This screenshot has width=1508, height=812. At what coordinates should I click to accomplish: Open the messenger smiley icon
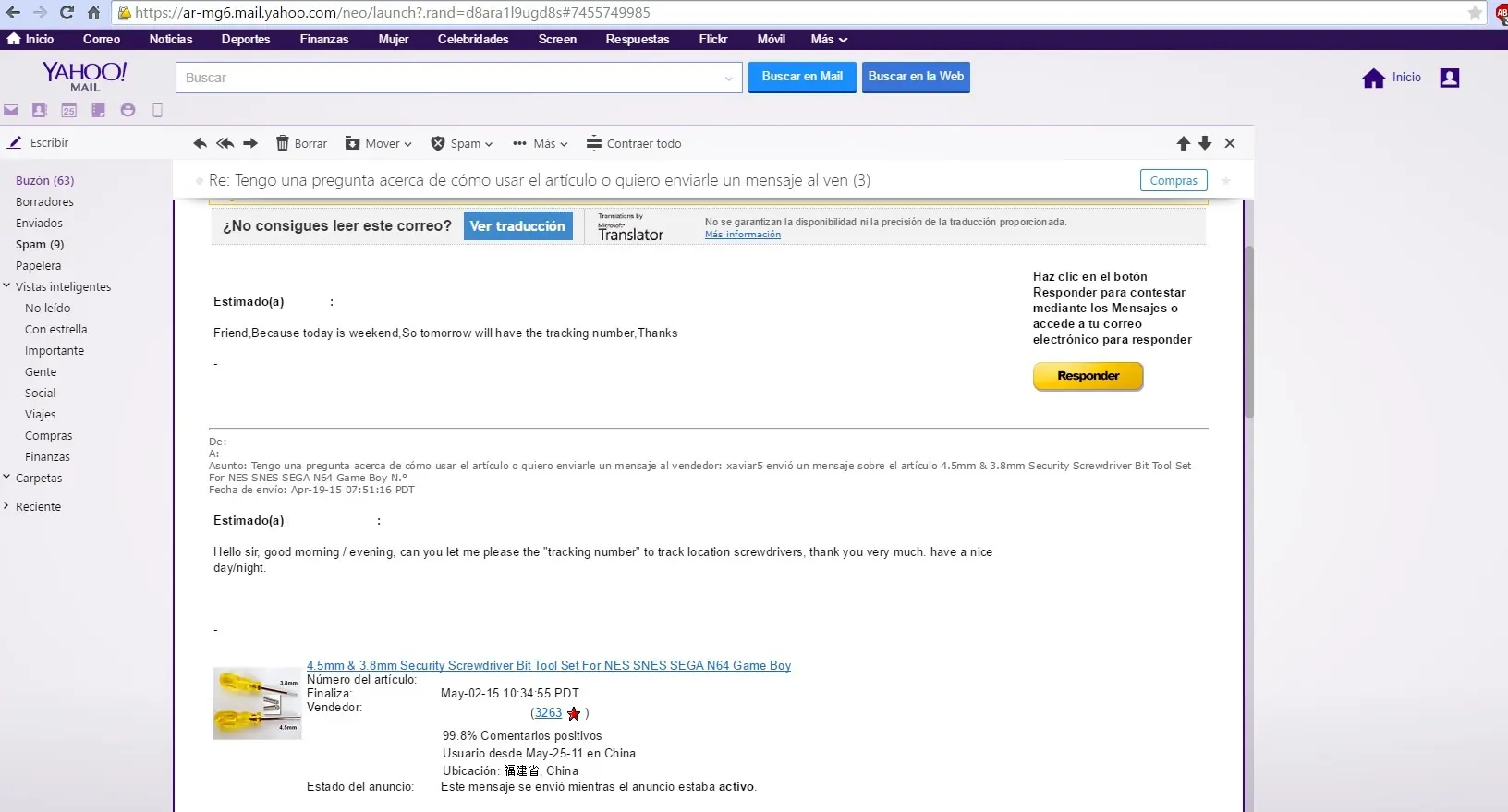tap(128, 110)
